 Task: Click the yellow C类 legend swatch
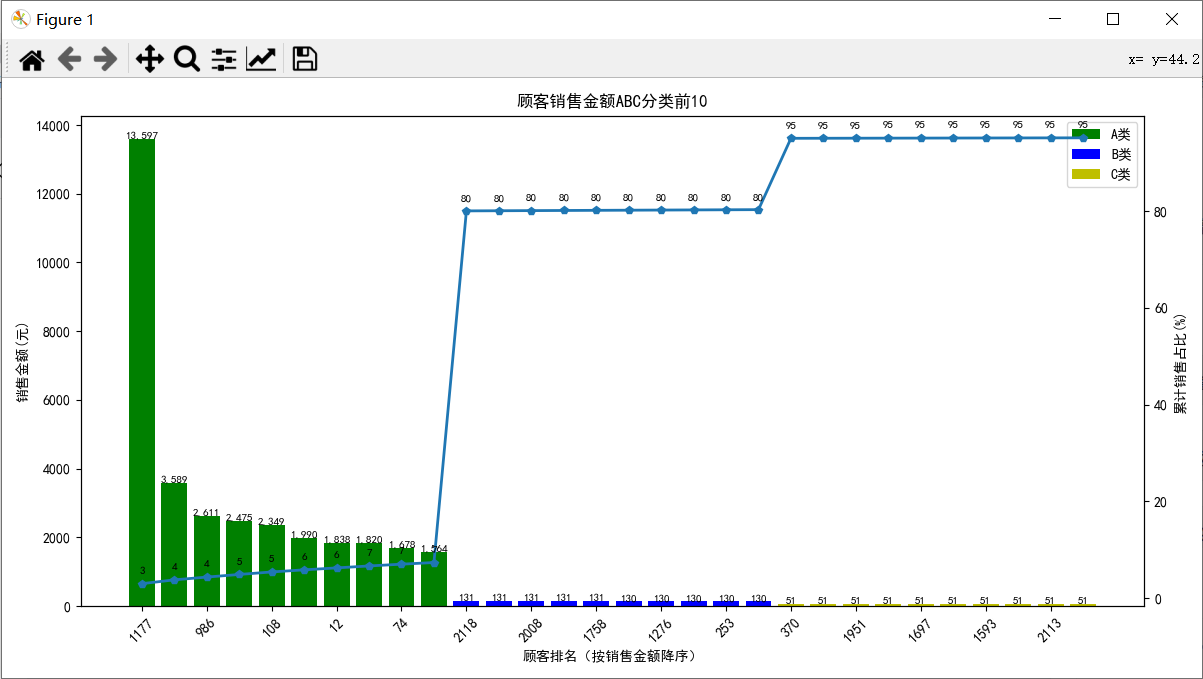(x=1086, y=174)
